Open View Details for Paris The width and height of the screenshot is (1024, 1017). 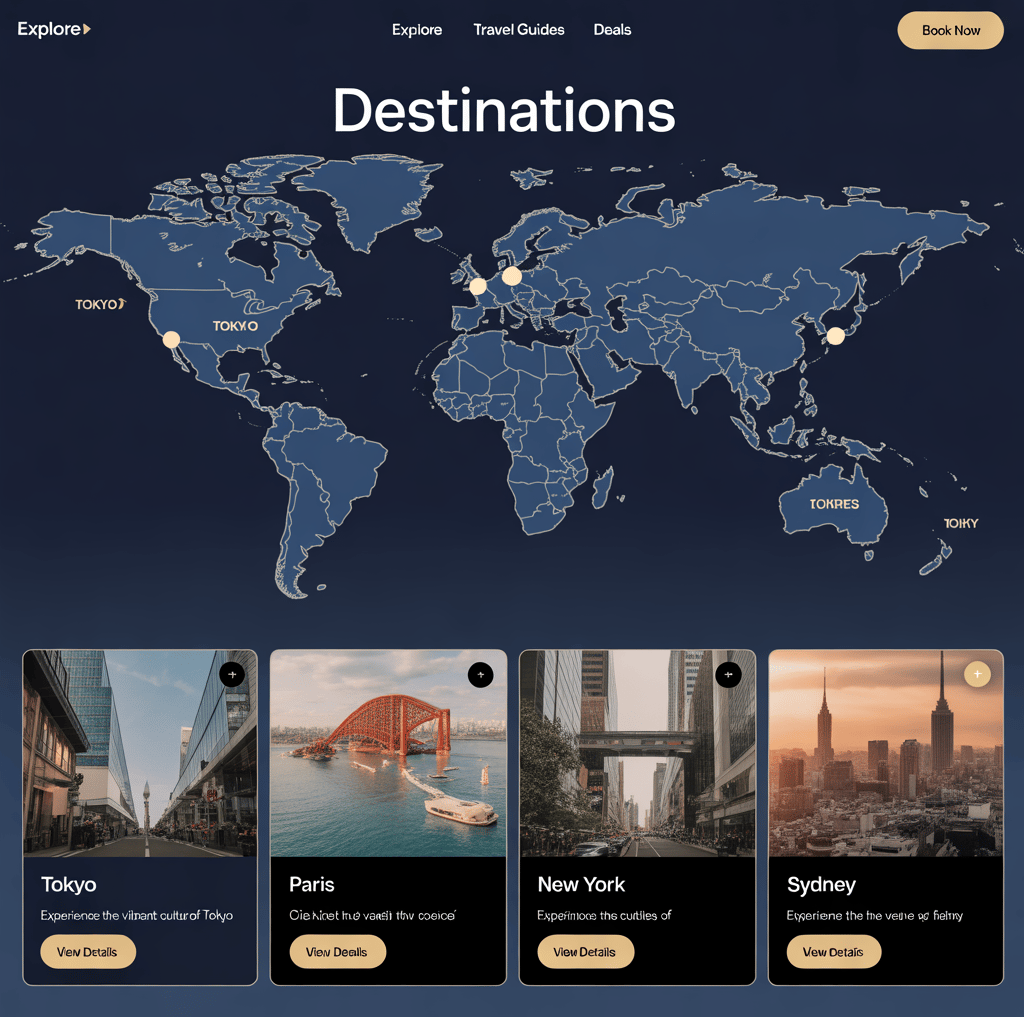click(x=337, y=952)
